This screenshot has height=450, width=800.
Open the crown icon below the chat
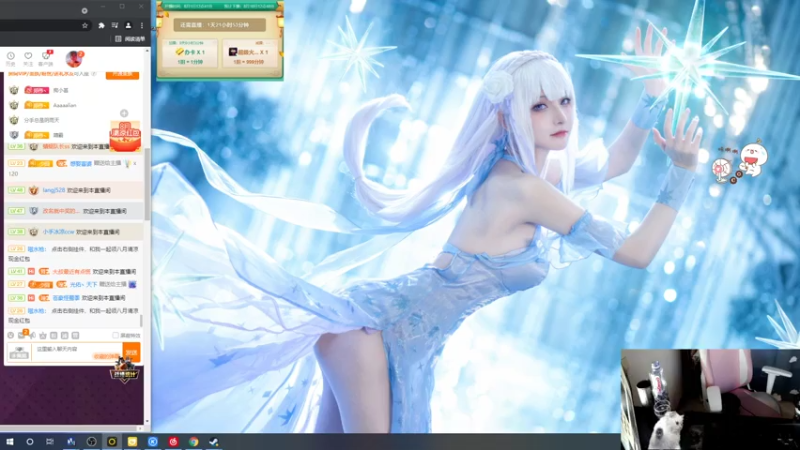coord(43,335)
